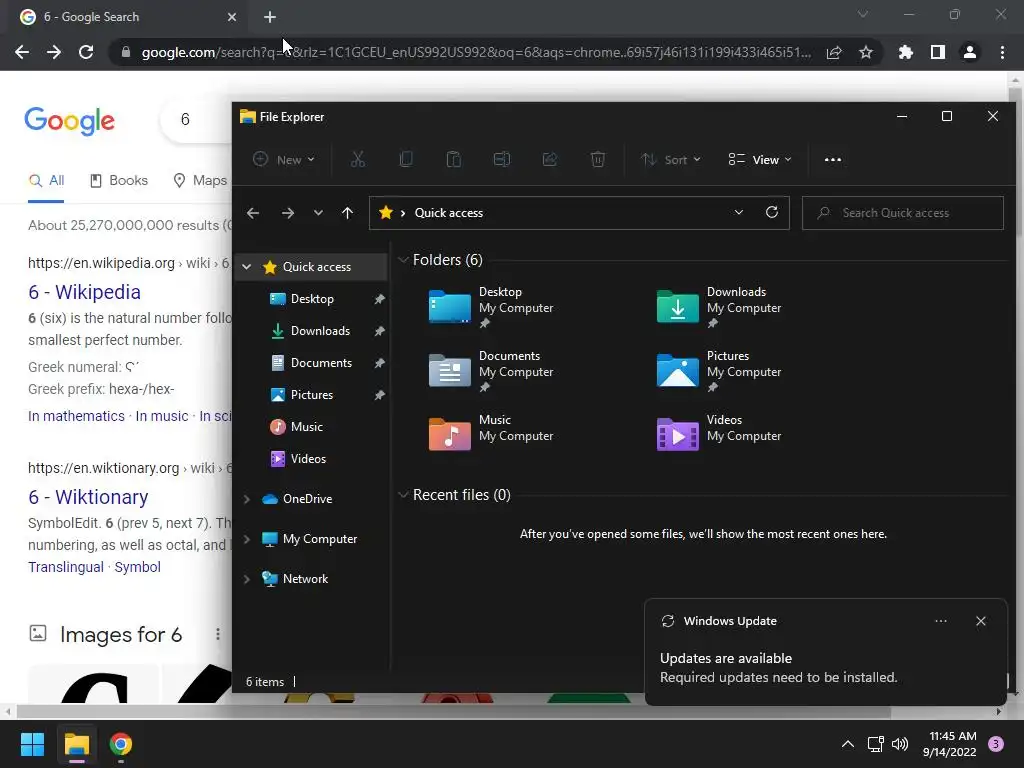Dismiss the Windows Update notification

point(980,621)
